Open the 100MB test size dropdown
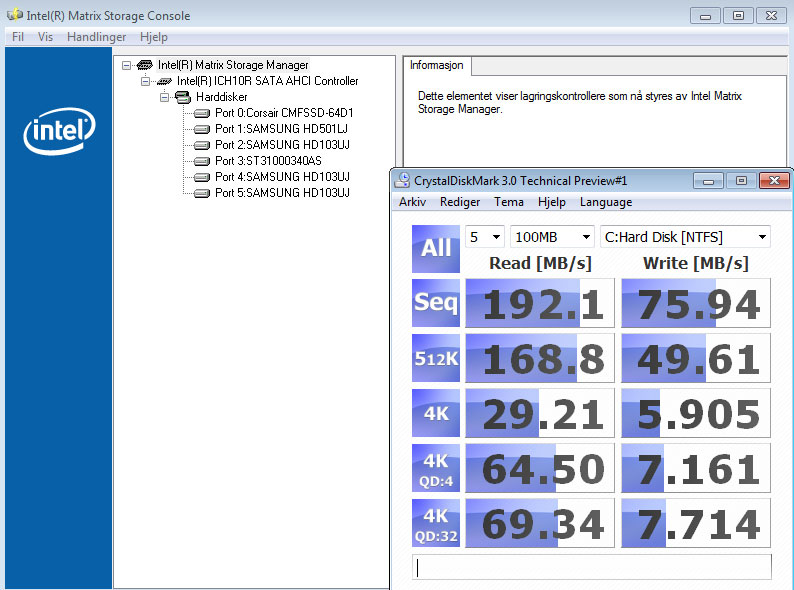 point(552,237)
